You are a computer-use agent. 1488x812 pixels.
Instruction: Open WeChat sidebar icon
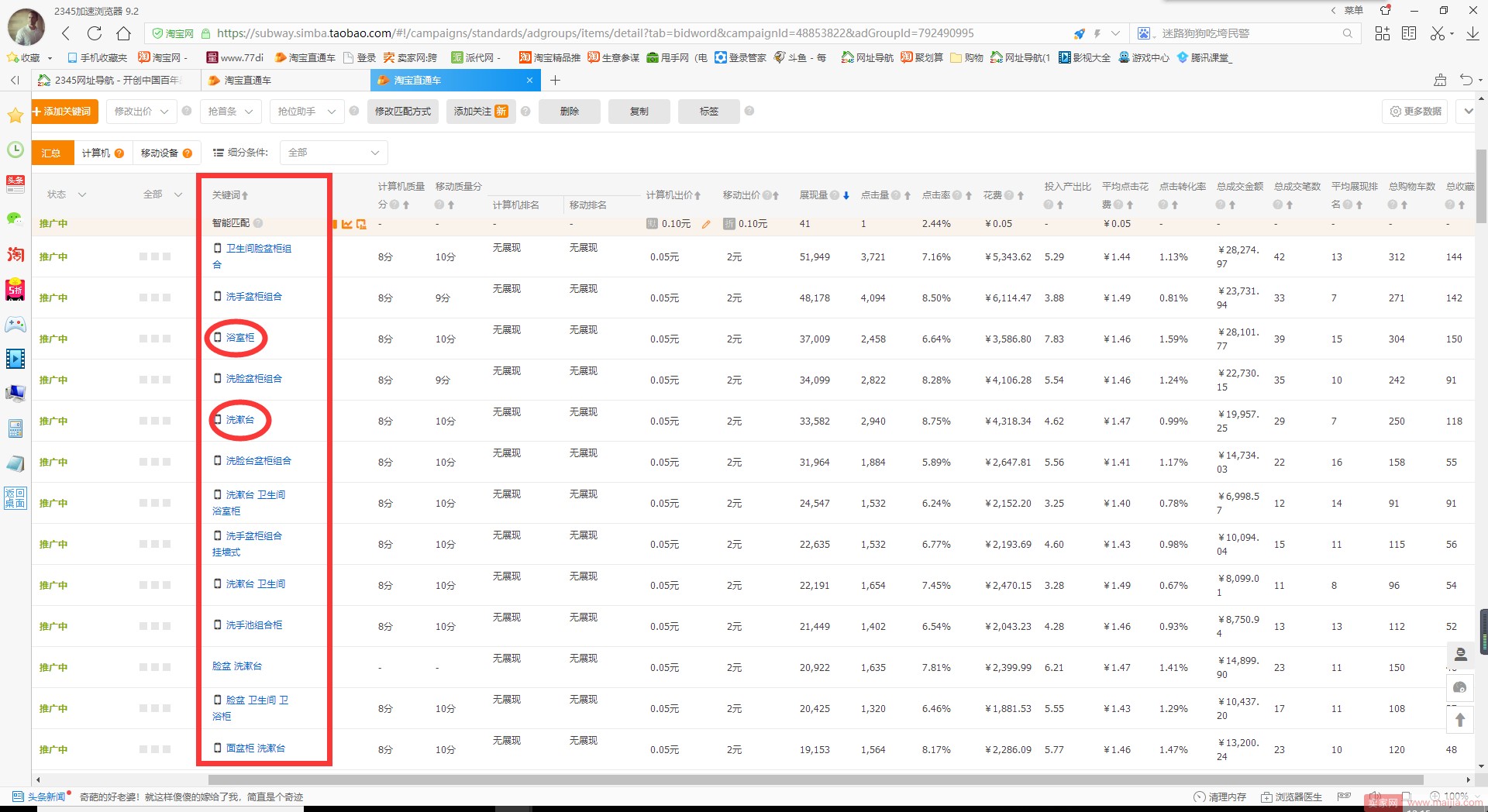click(x=15, y=219)
